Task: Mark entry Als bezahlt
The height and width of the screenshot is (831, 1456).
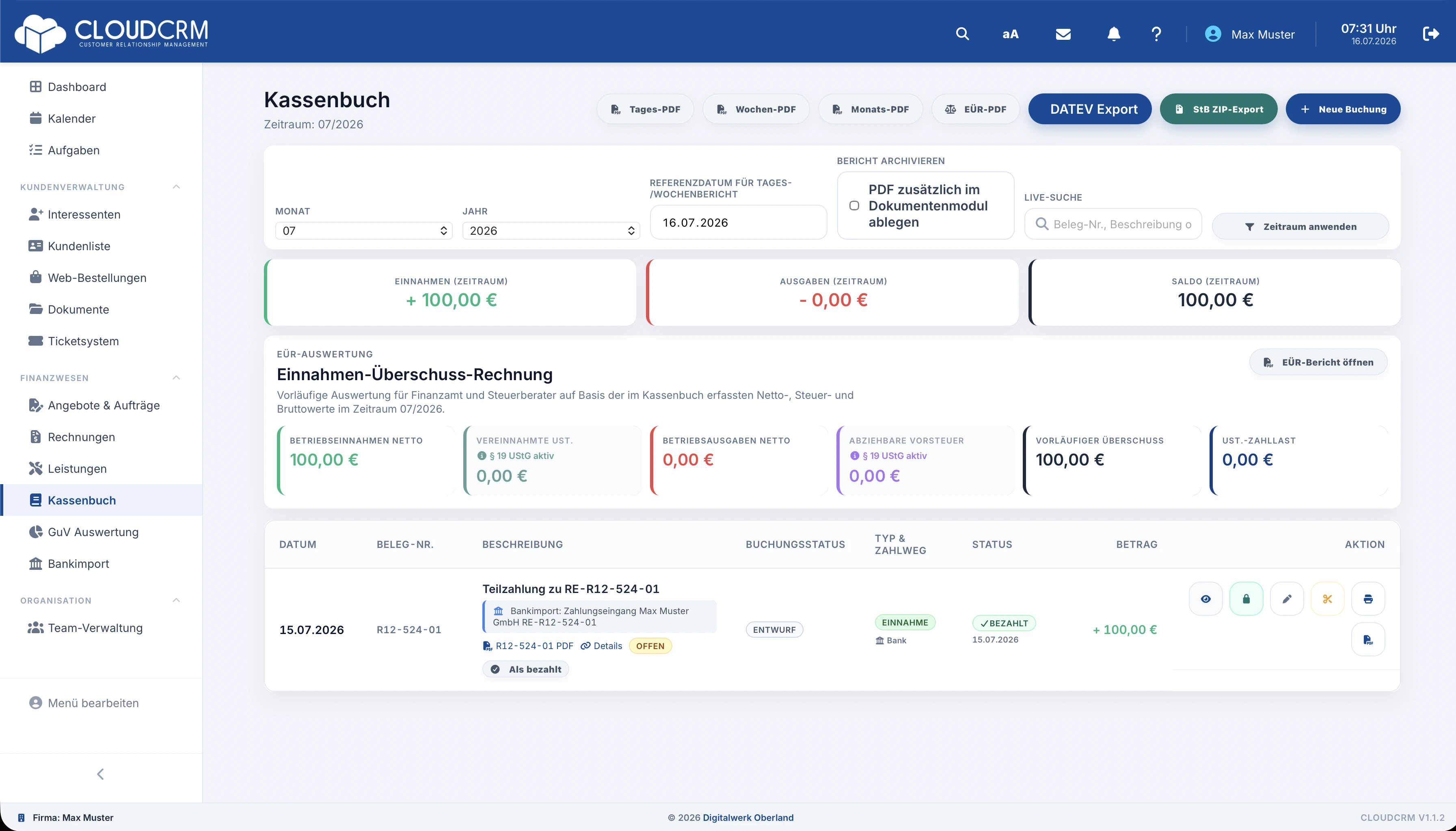Action: pyautogui.click(x=525, y=669)
